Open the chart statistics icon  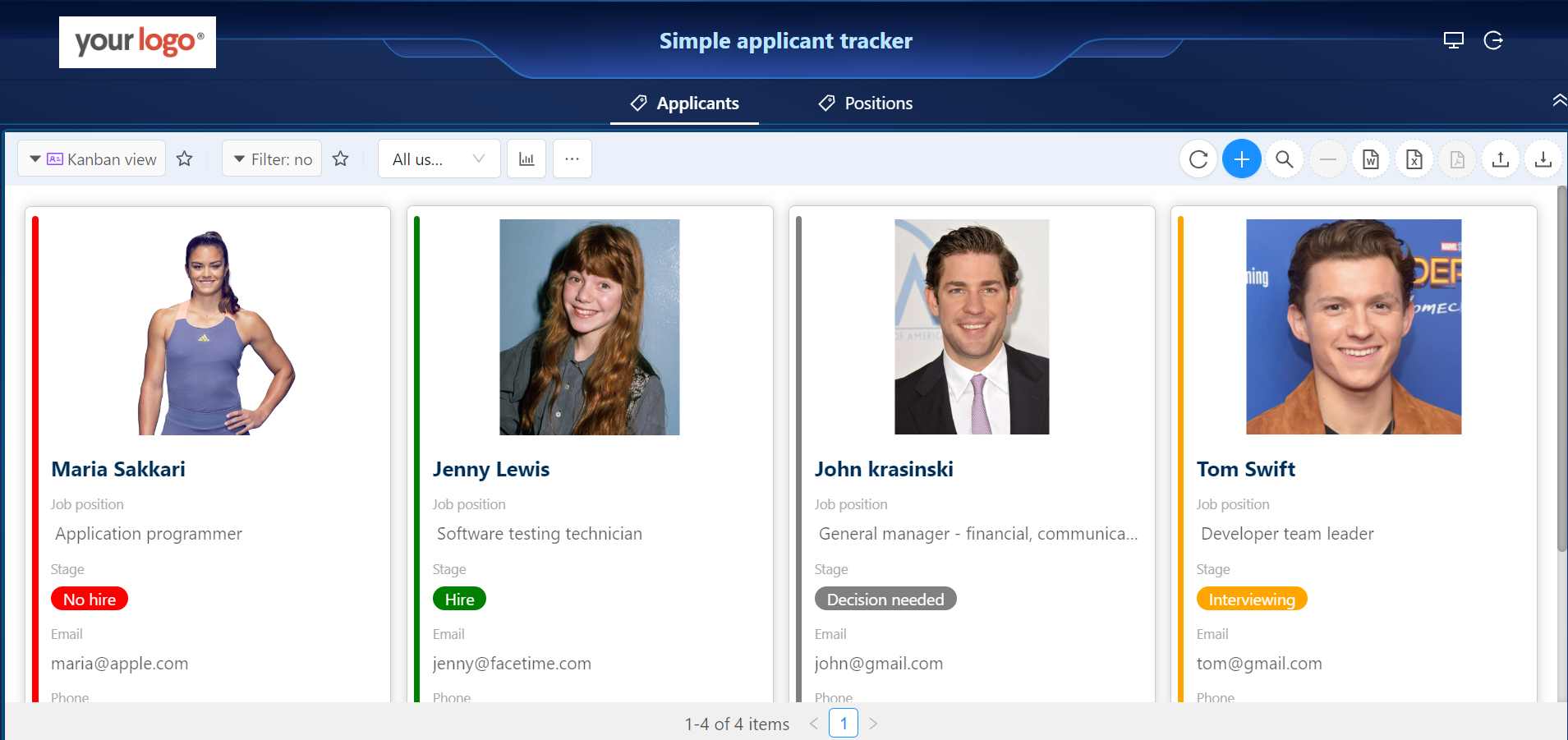[526, 159]
